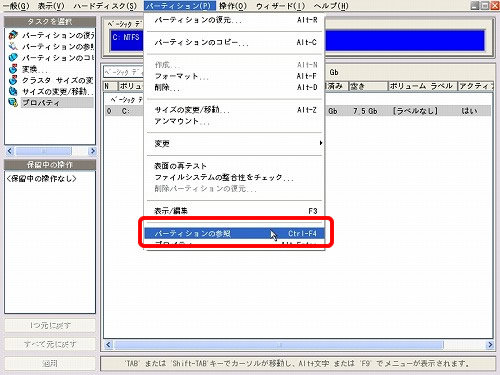Click the すべて元に戻す button

50,344
